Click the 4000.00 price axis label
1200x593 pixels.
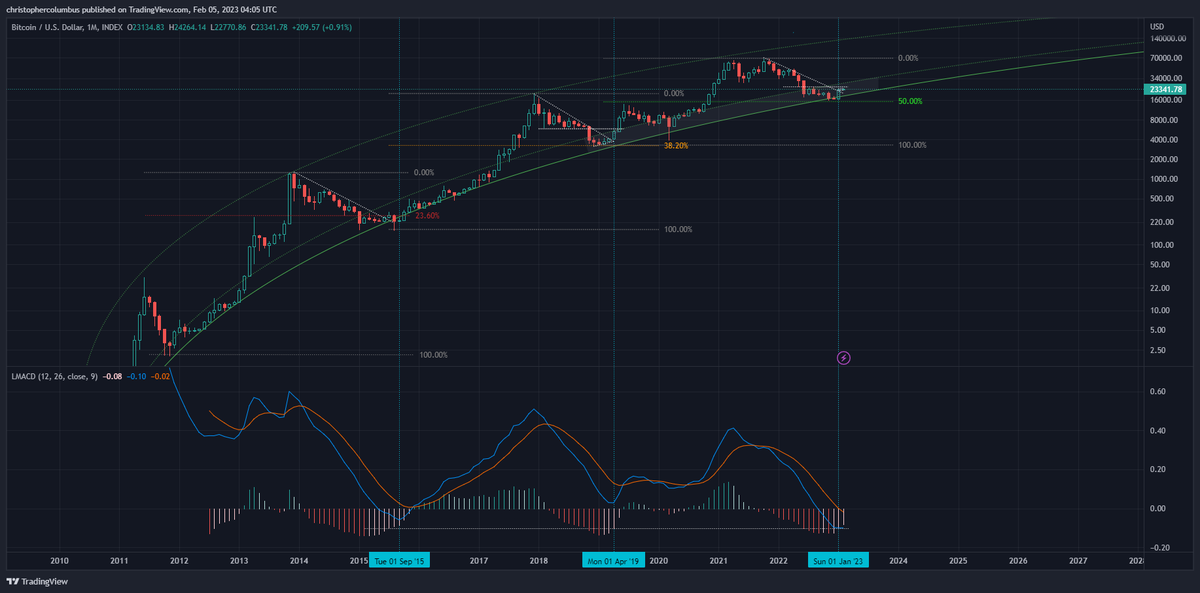coord(1163,140)
